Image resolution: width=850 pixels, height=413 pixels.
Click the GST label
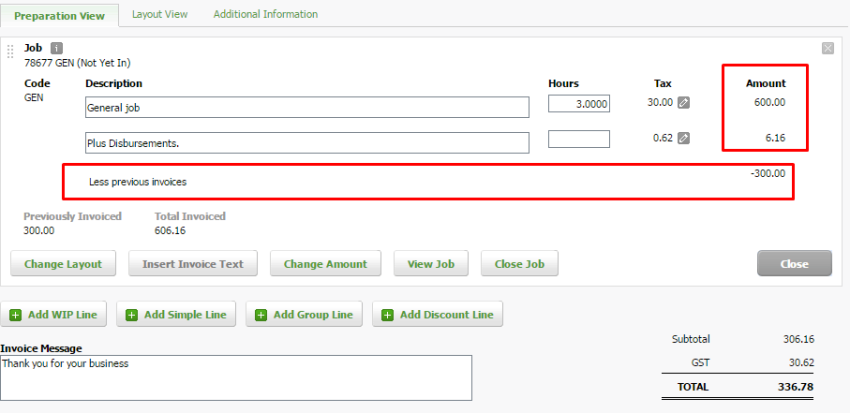[x=701, y=363]
